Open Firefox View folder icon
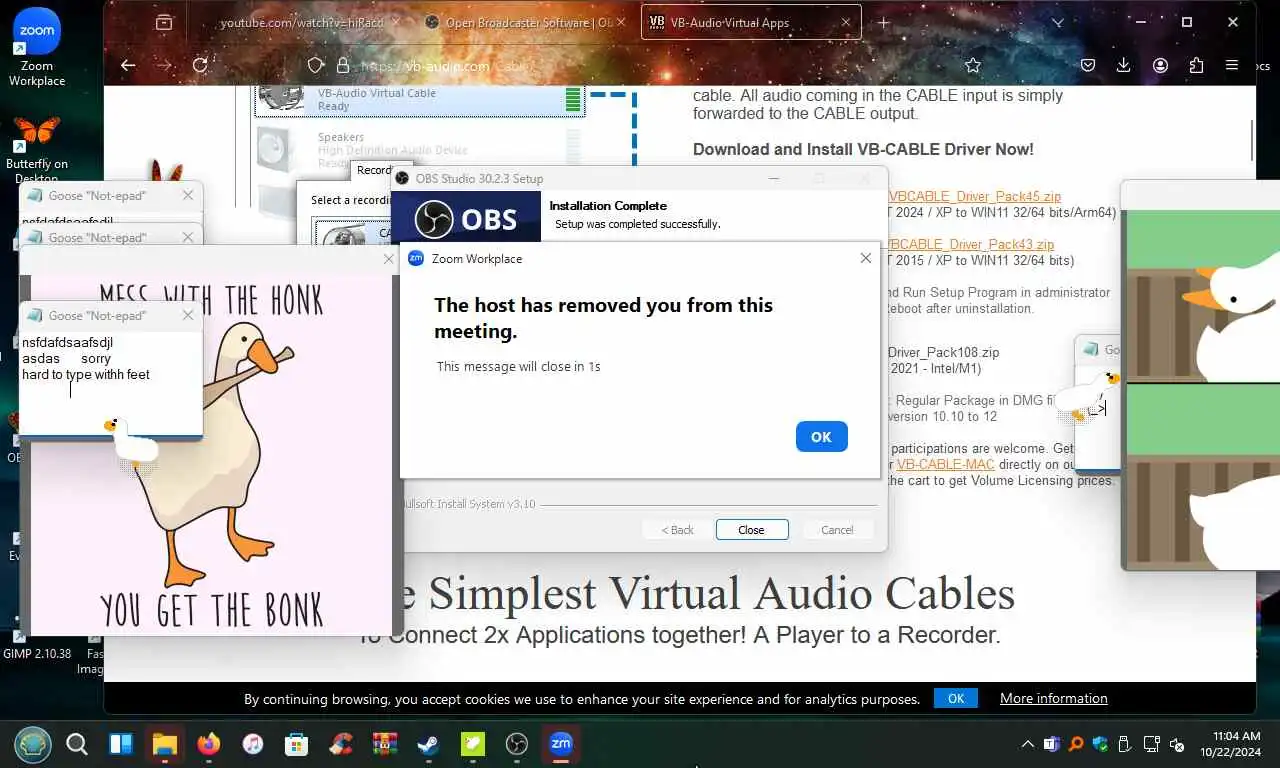This screenshot has width=1280, height=768. click(x=164, y=22)
